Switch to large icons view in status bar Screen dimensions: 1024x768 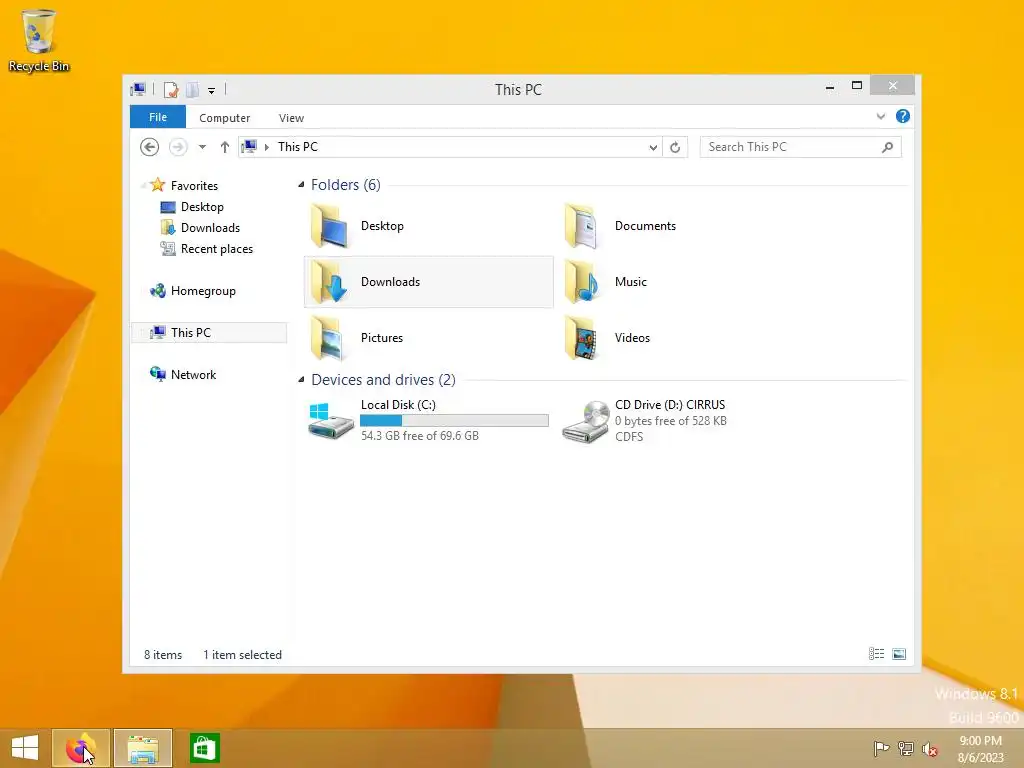pyautogui.click(x=899, y=654)
